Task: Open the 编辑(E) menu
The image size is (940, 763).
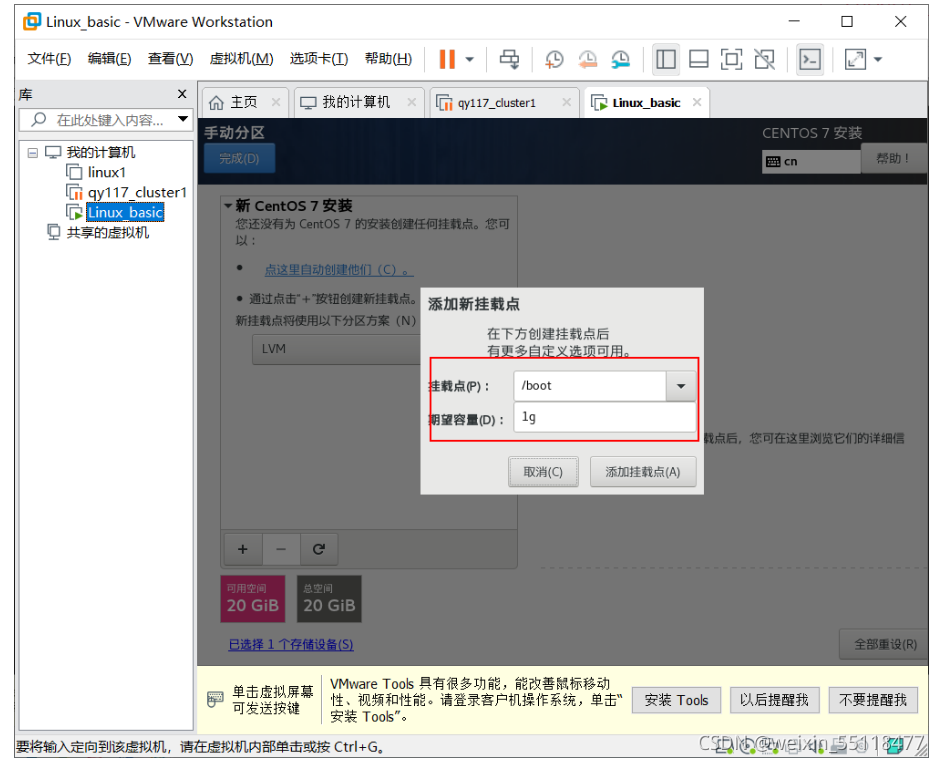Action: (110, 59)
